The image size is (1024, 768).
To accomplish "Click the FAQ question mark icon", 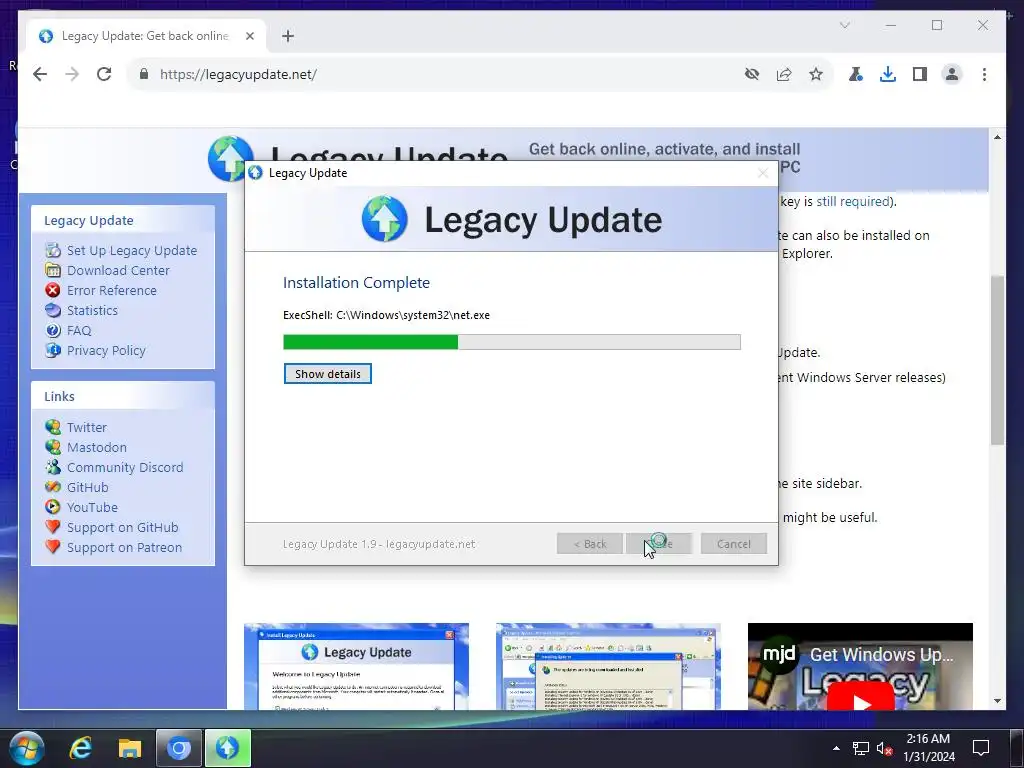I will tap(53, 330).
